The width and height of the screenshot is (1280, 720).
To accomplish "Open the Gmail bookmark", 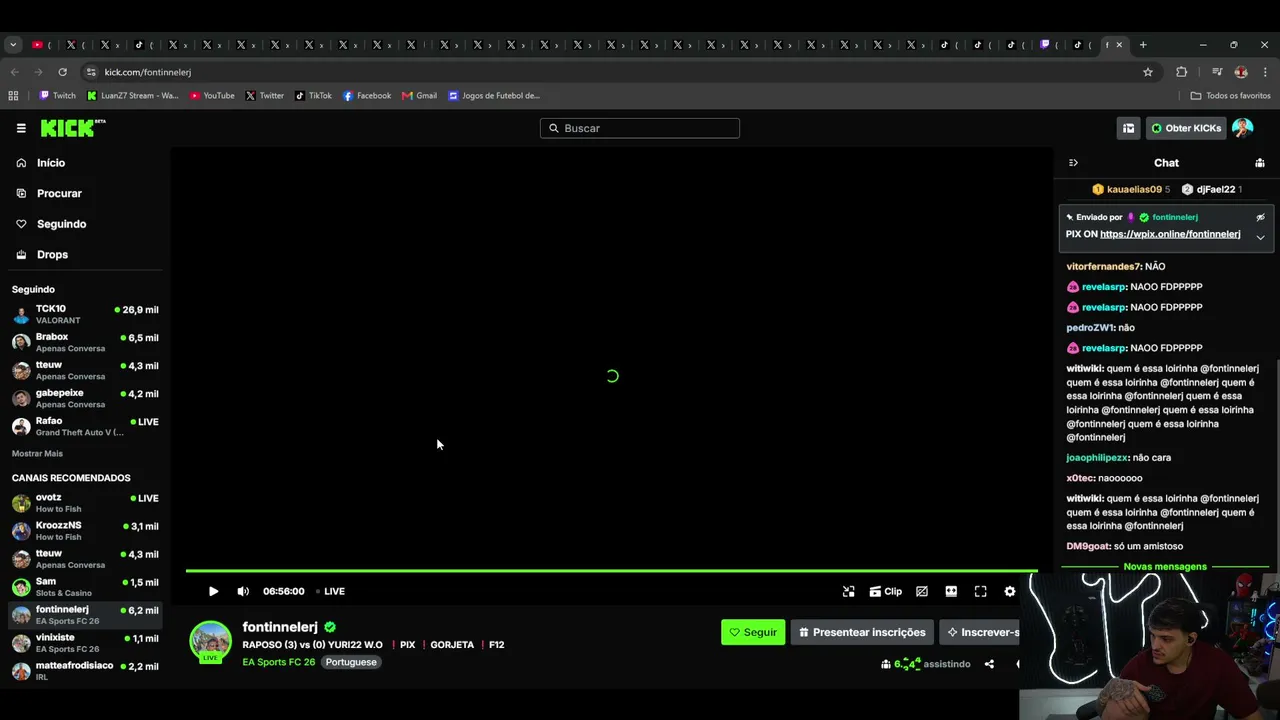I will pyautogui.click(x=420, y=96).
